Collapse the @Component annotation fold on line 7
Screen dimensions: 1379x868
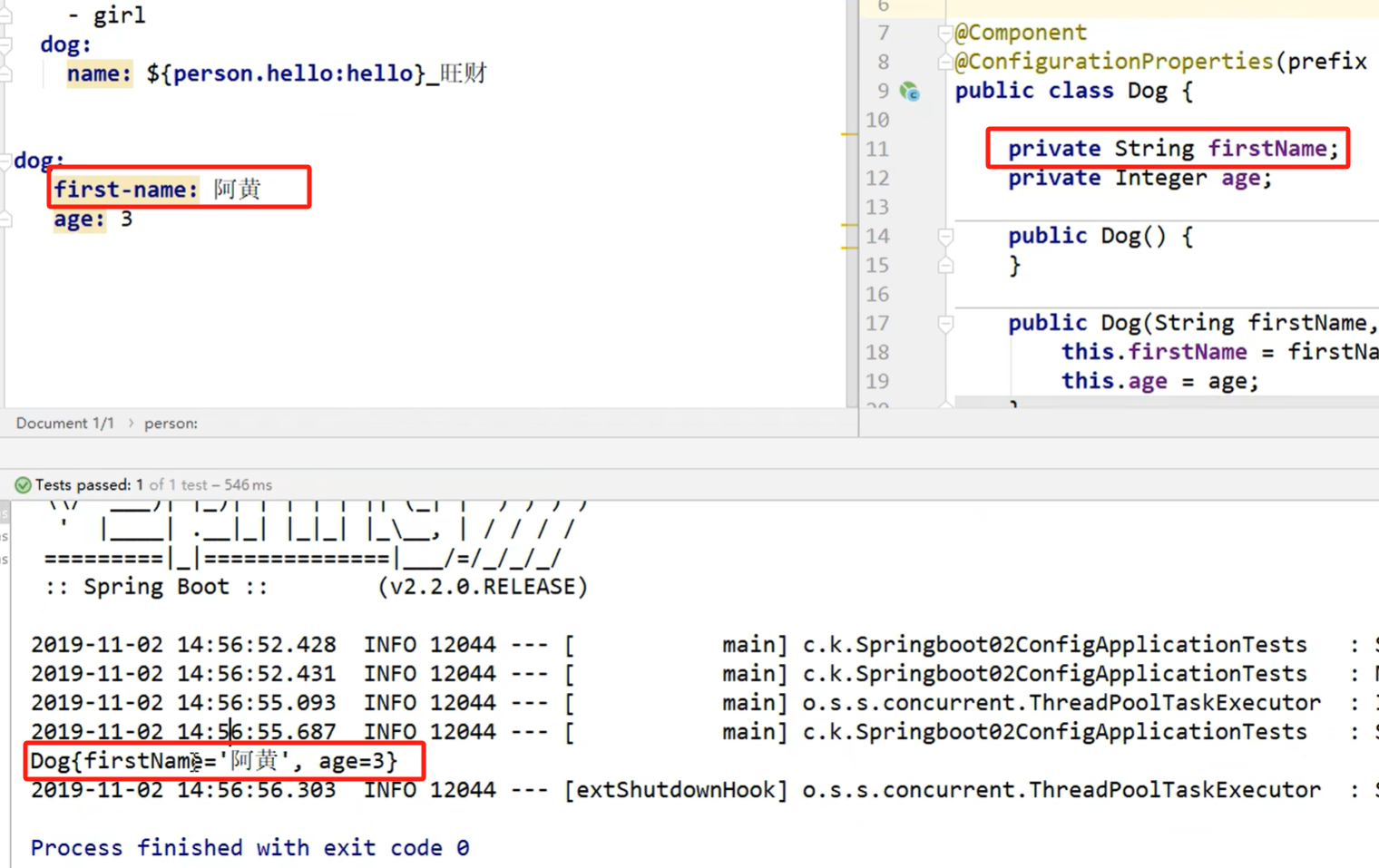click(x=944, y=32)
